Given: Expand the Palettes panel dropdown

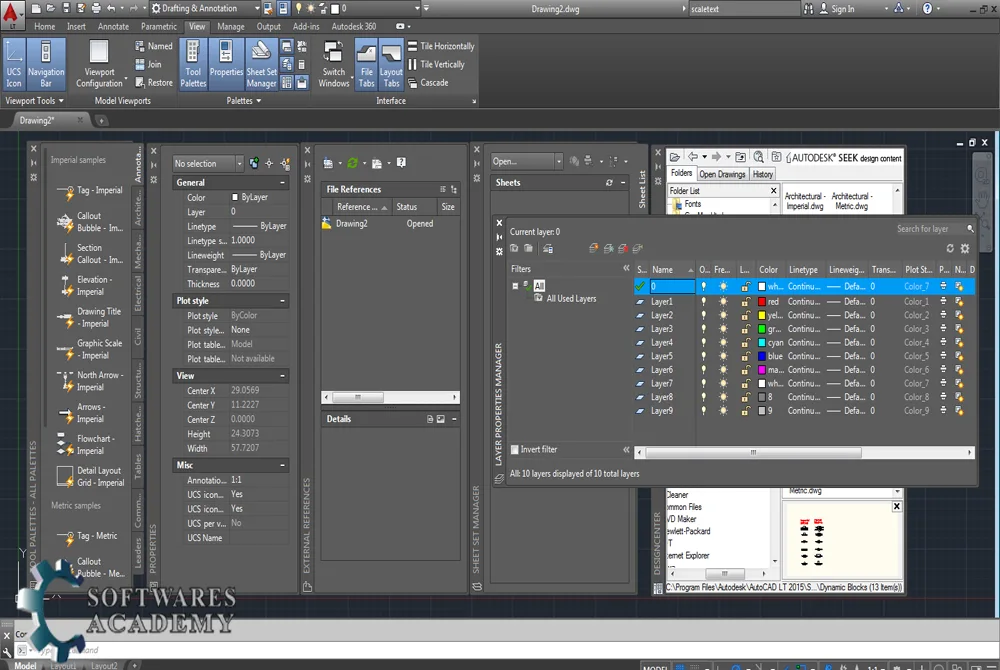Looking at the screenshot, I should tap(244, 101).
